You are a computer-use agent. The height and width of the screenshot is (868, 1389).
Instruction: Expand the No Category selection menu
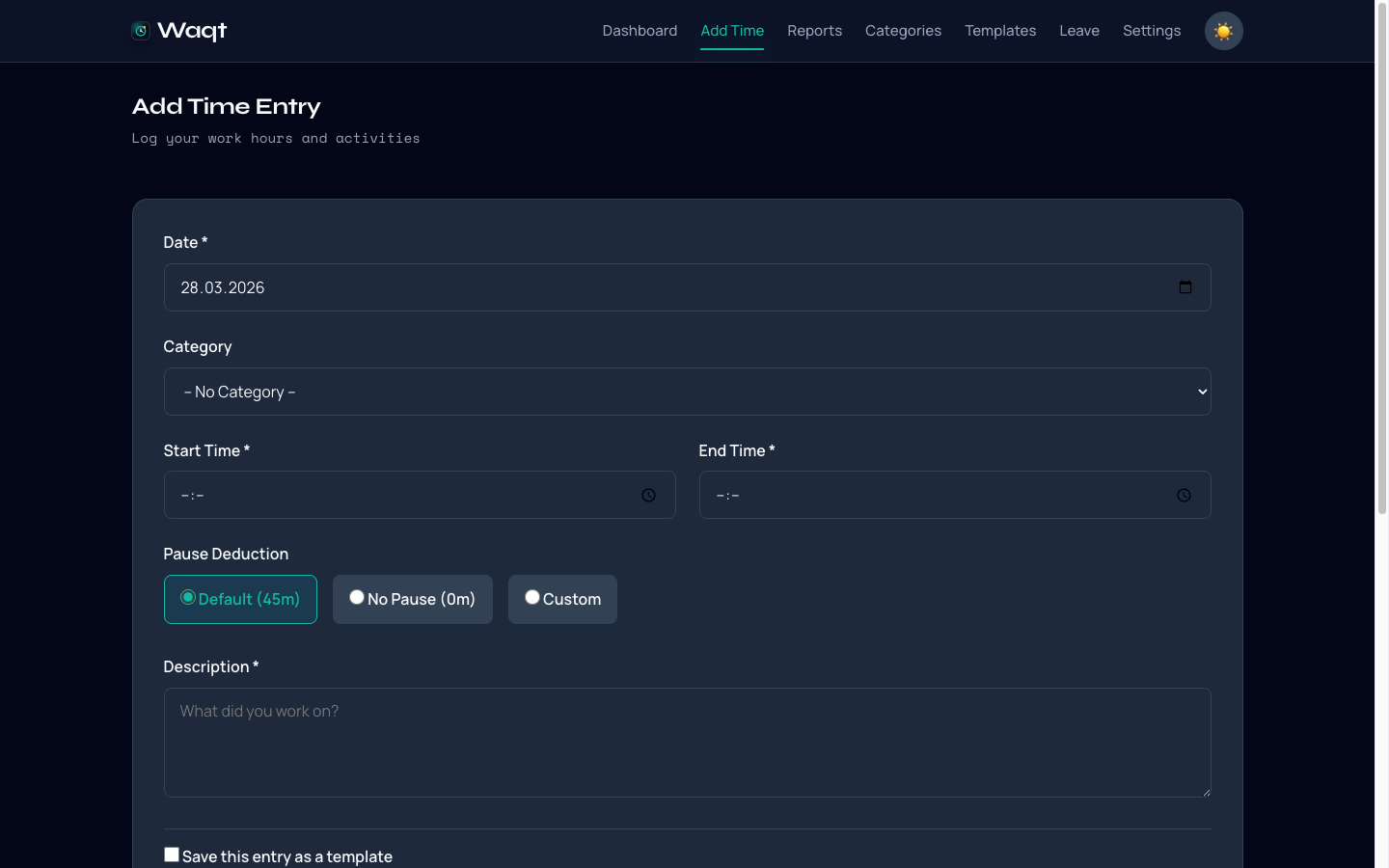[x=687, y=392]
